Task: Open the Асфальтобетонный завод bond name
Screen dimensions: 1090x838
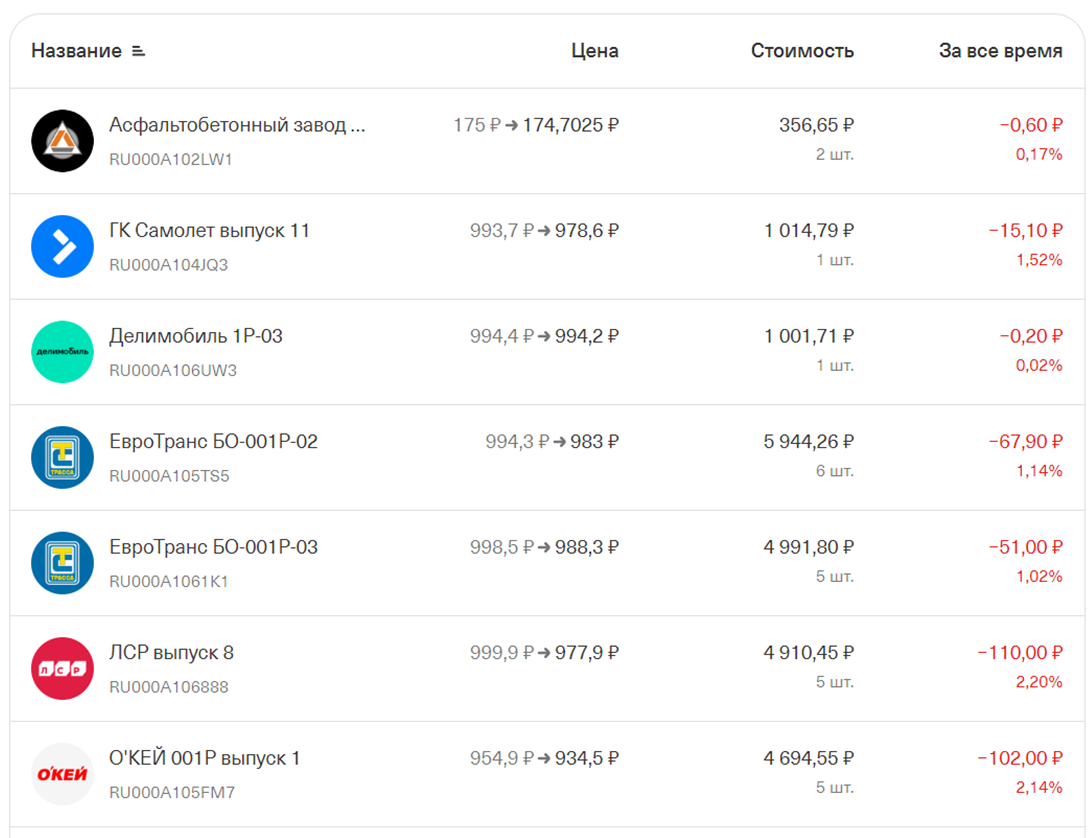Action: point(237,125)
